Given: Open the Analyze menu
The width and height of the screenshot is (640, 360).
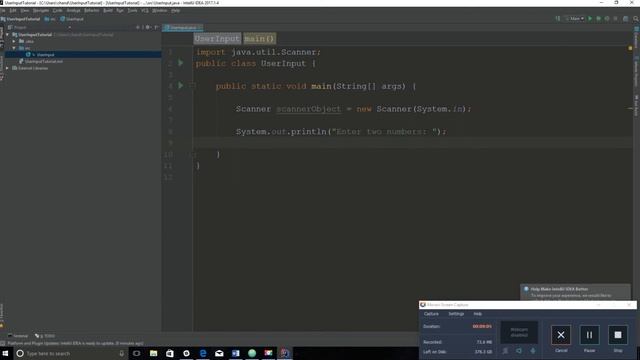Looking at the screenshot, I should 73,11.
